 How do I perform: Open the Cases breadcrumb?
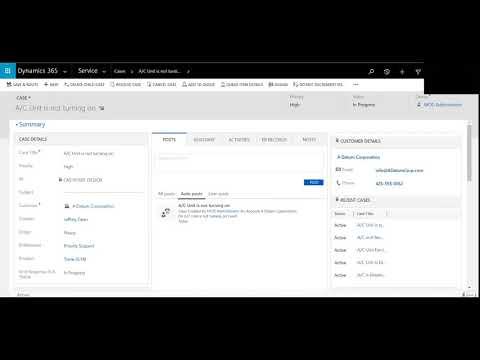(120, 71)
